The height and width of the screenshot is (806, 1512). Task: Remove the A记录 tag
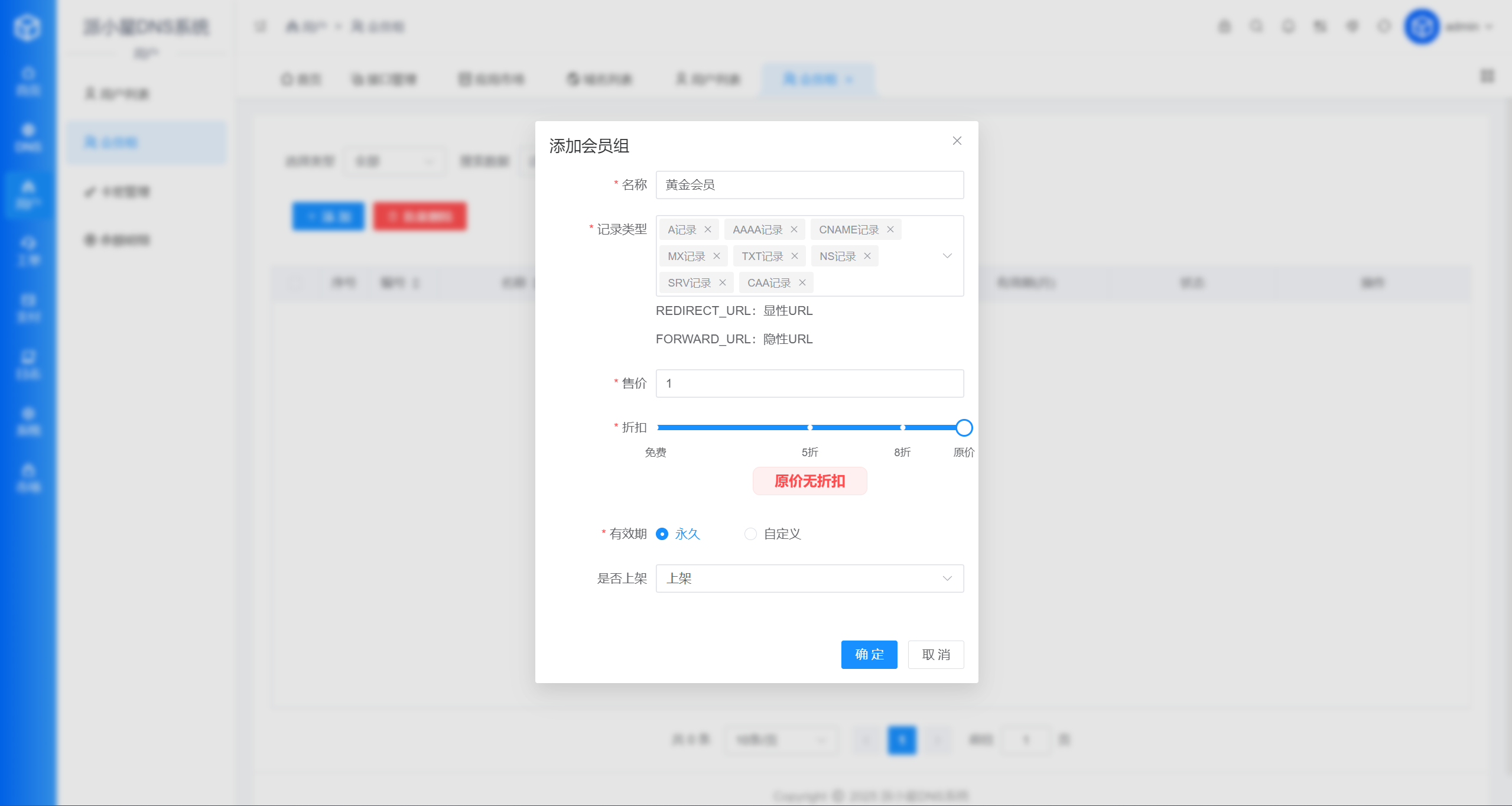point(707,229)
